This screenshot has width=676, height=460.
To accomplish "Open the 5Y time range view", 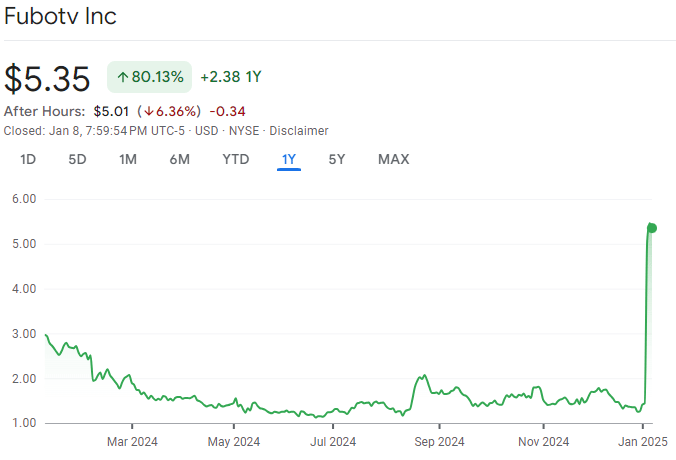I will point(337,160).
